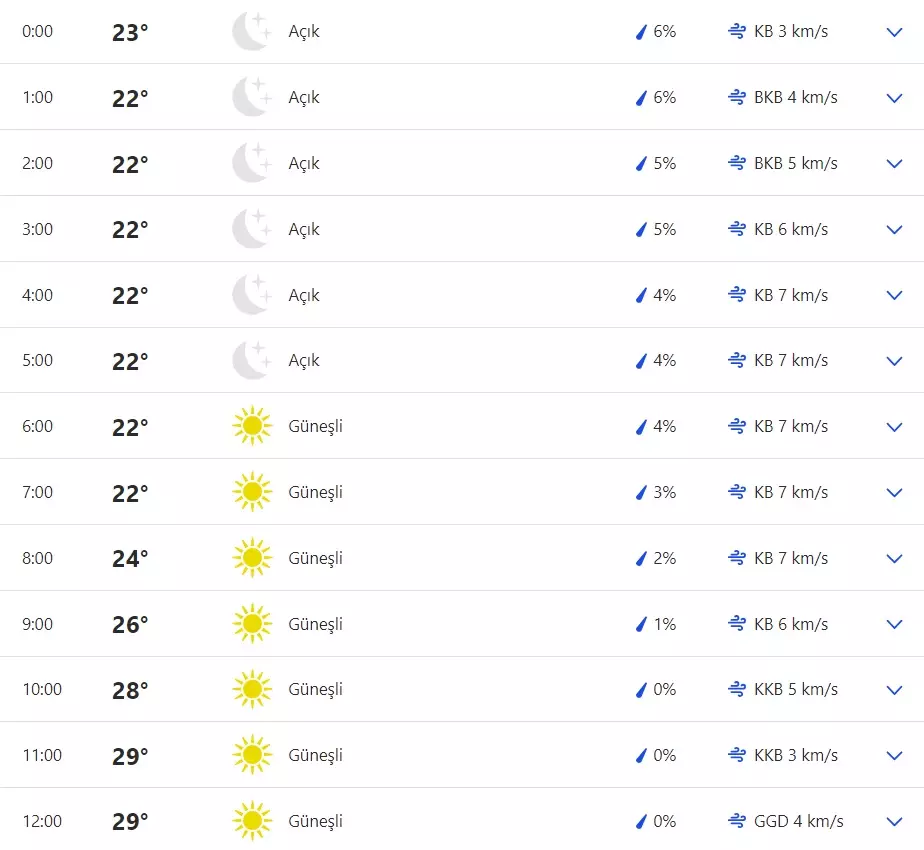Click the wind icon next to GGD 4 km/s
The image size is (924, 850).
(x=737, y=821)
